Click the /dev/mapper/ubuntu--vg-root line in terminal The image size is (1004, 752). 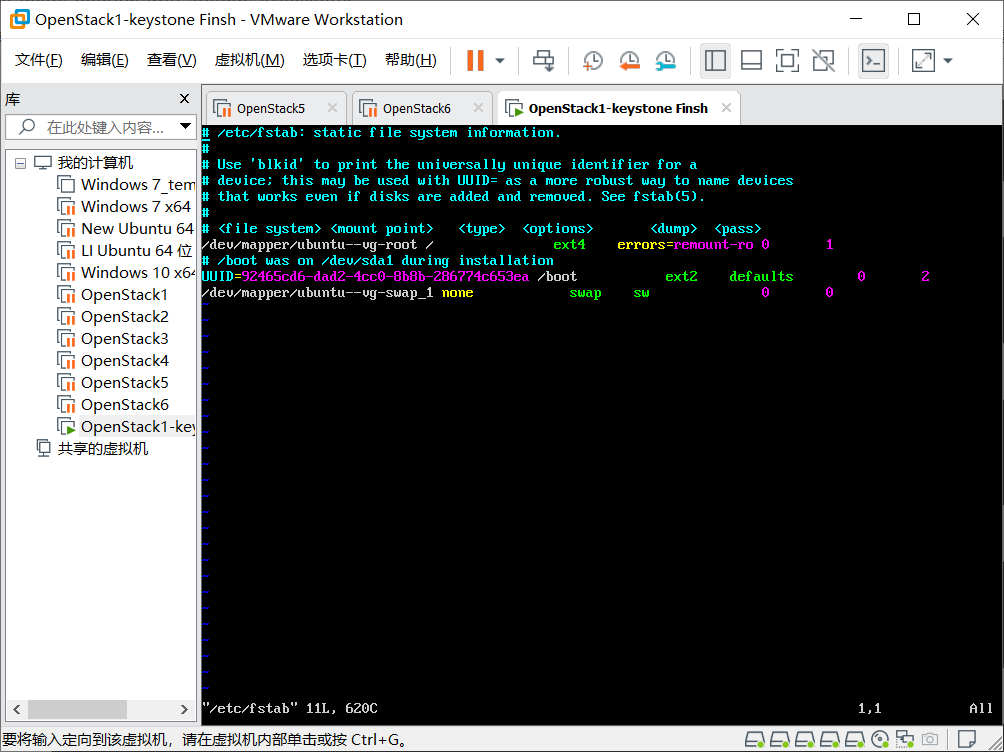tap(517, 245)
